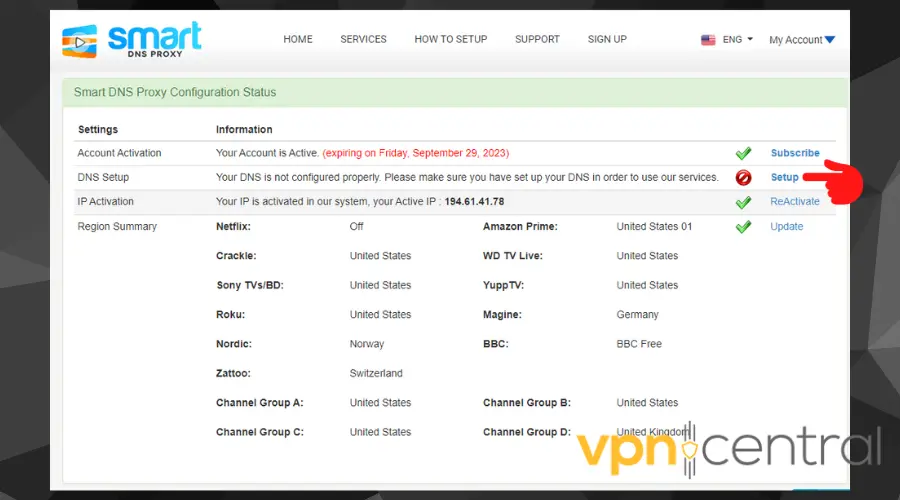Click Nordic value Norway
The image size is (900, 500).
tap(367, 344)
